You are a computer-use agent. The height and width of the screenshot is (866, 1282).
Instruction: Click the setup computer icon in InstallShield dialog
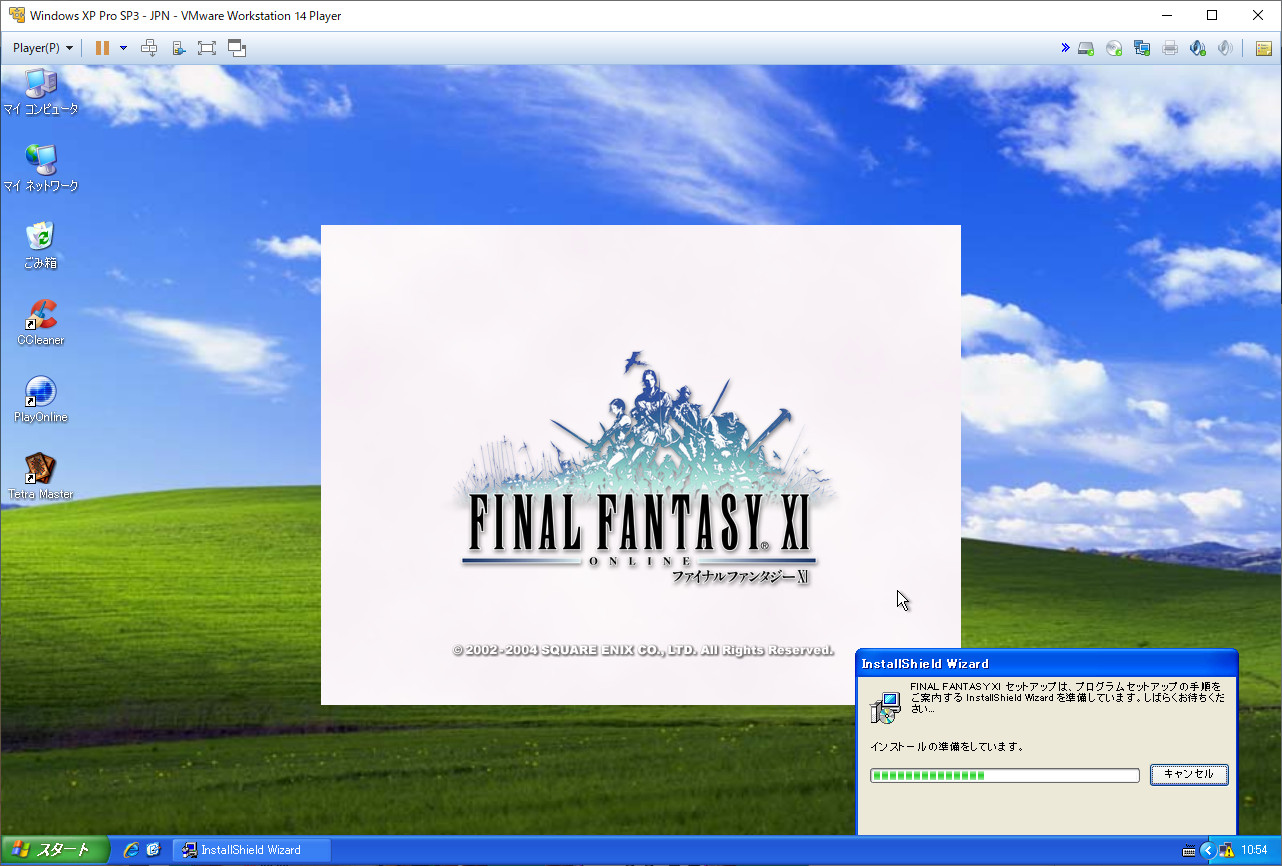885,707
